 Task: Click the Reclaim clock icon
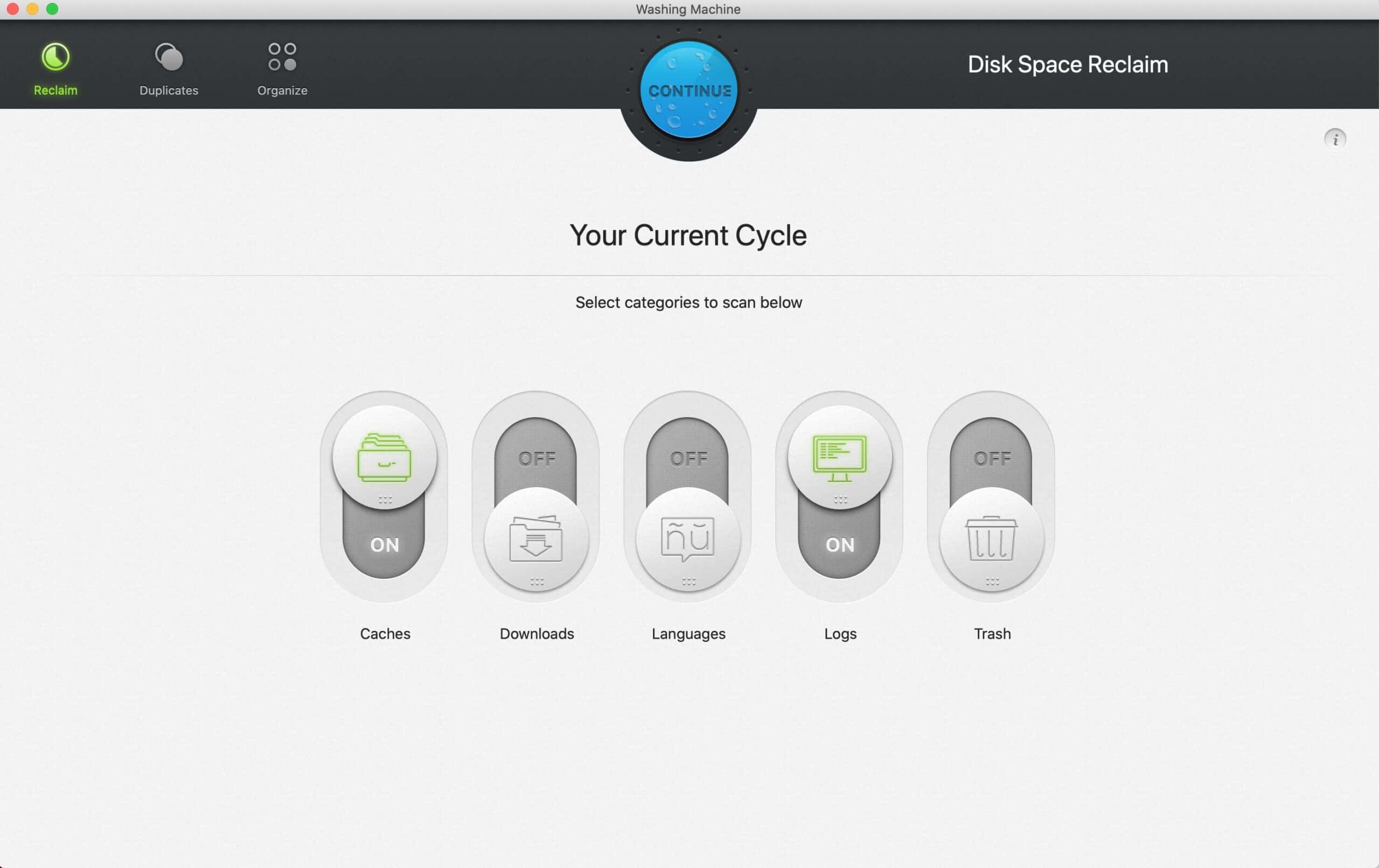[55, 57]
